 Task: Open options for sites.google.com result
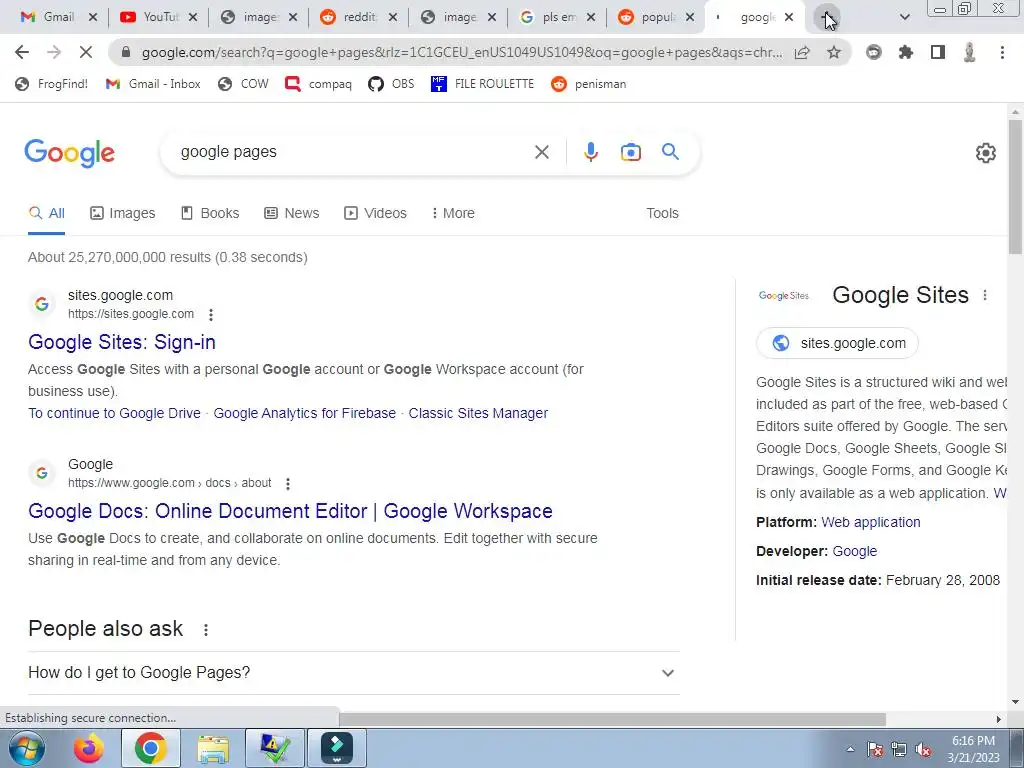210,315
